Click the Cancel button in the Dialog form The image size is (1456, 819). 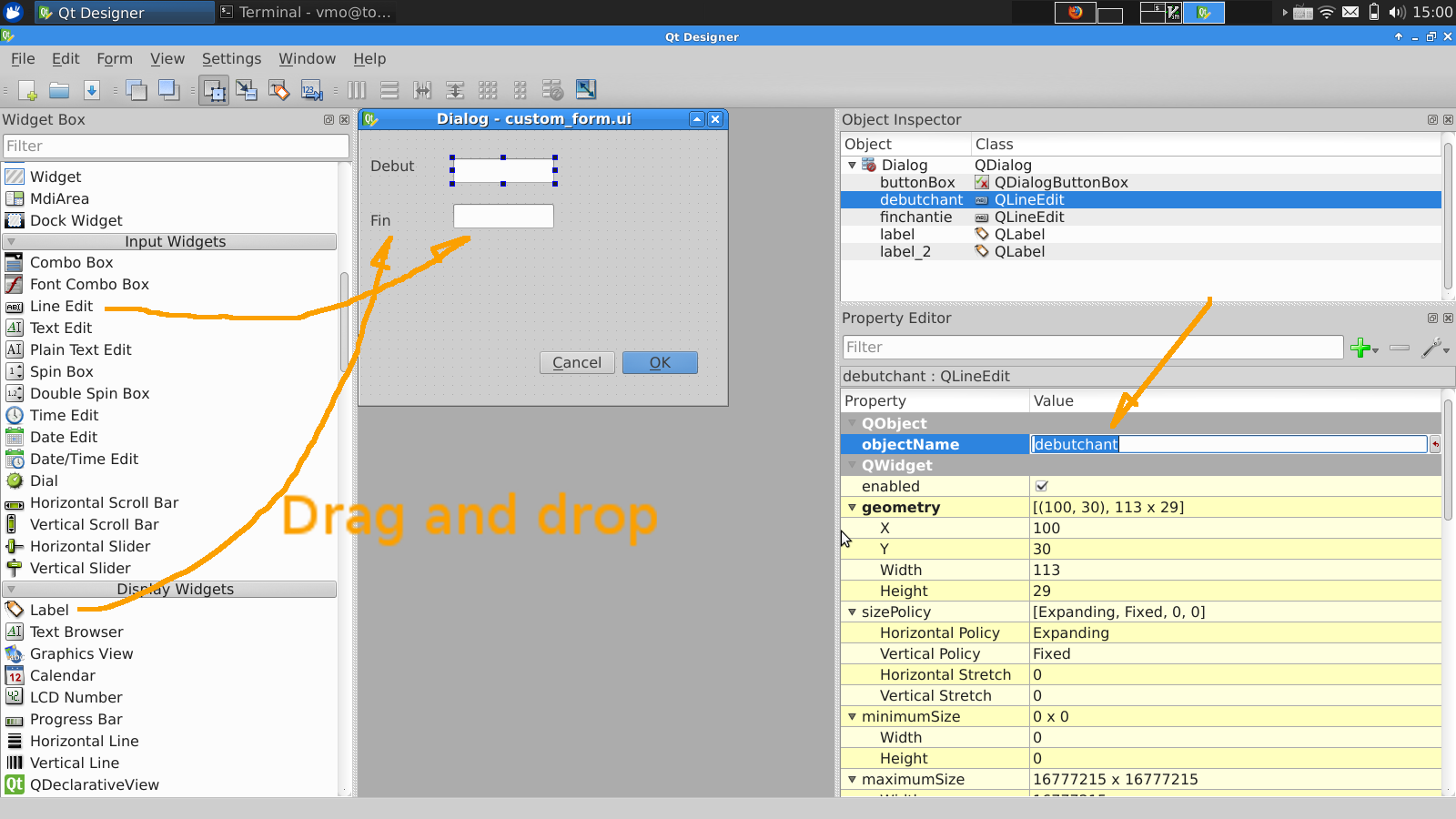coord(577,362)
